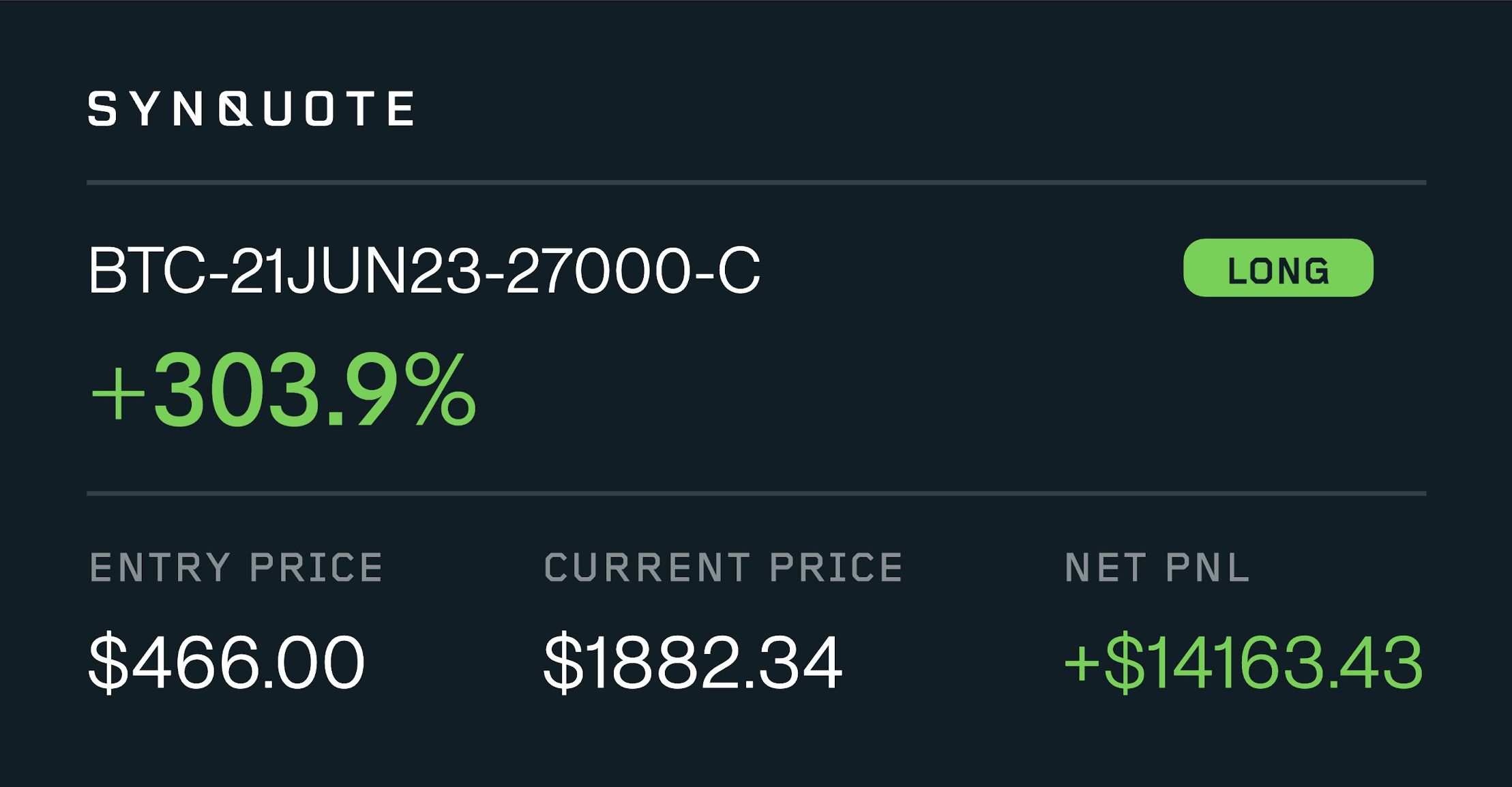Click the dollar sign of the $466.00 value
Screen dimensions: 1512x787
[x=108, y=662]
